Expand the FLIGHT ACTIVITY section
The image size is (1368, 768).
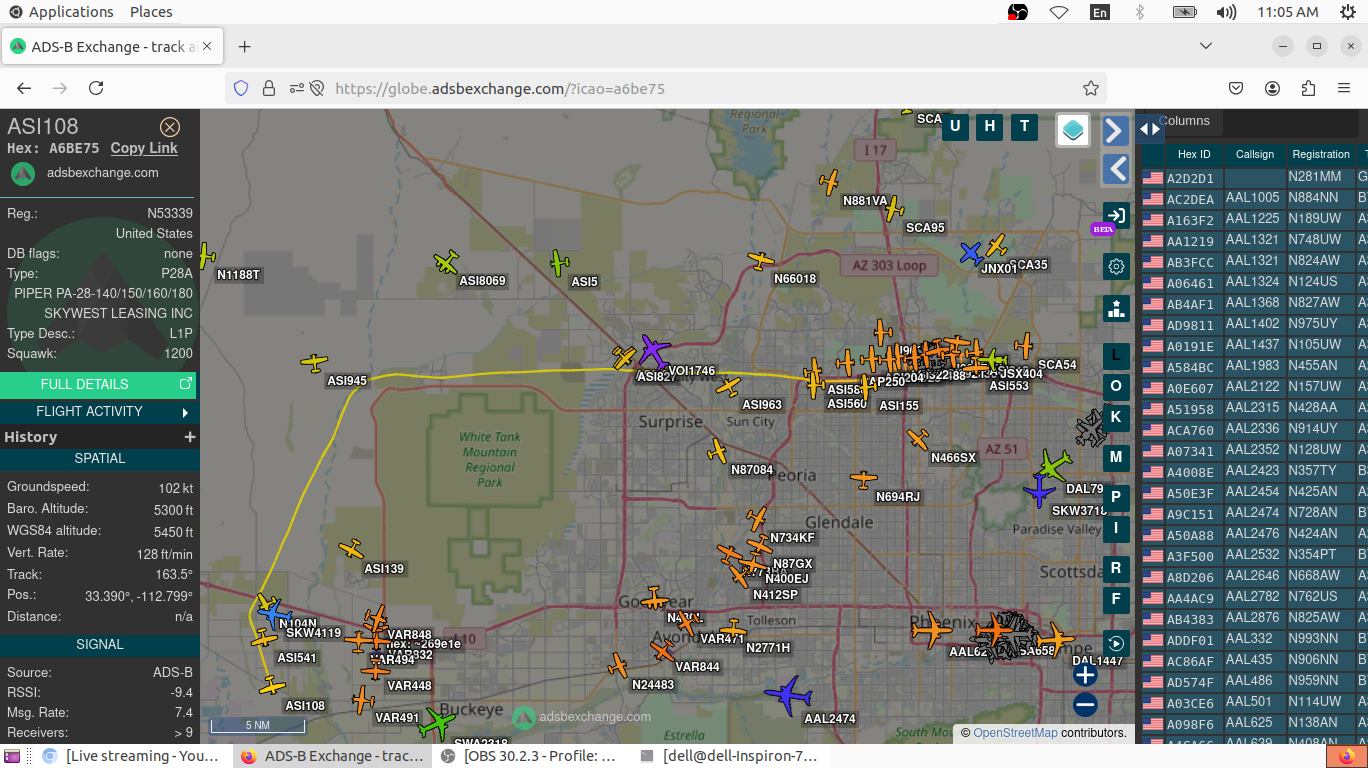point(98,411)
